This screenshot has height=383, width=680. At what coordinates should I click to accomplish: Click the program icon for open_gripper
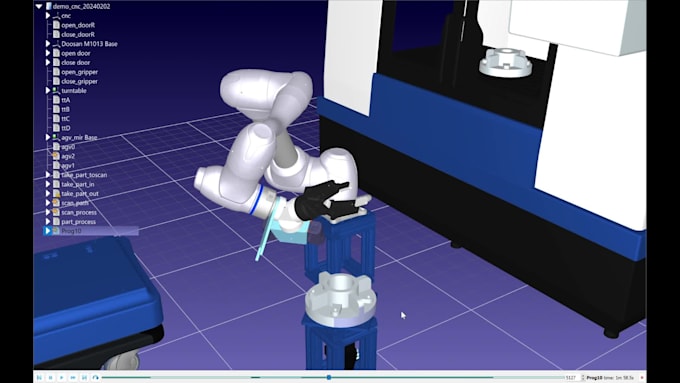(x=56, y=72)
